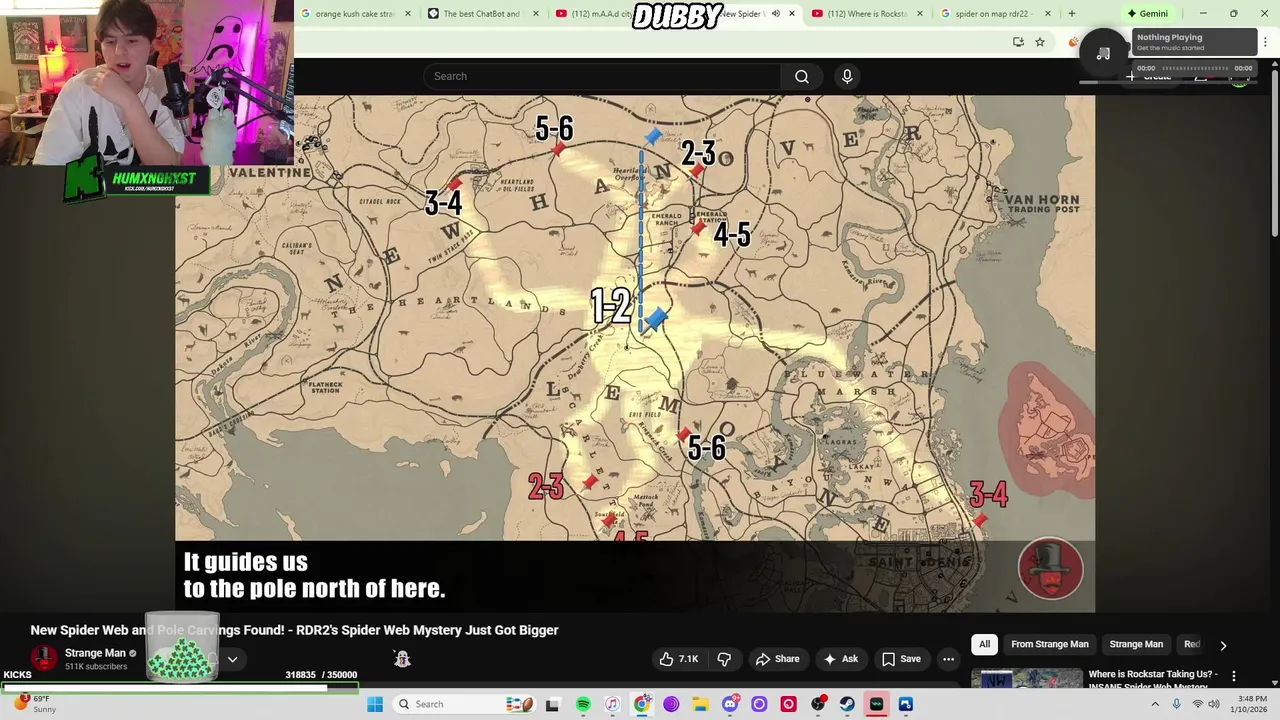
Task: Open the system tray microphone indicator
Action: pos(1176,704)
